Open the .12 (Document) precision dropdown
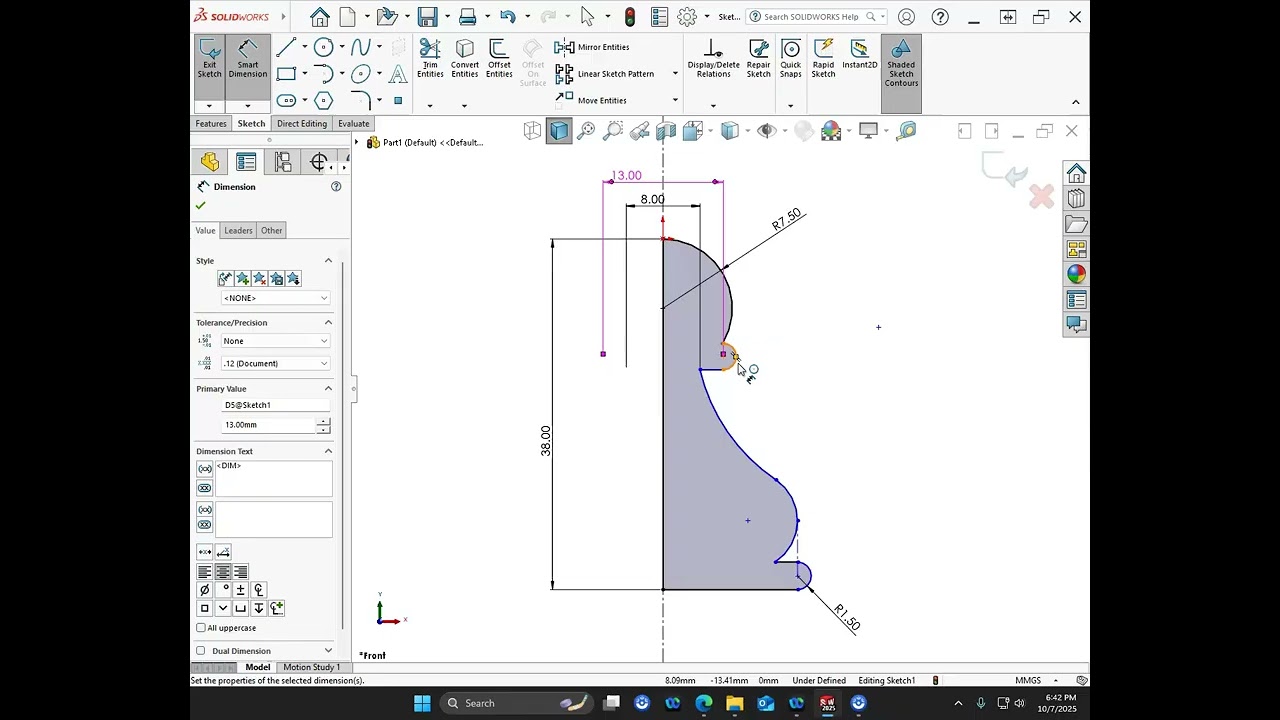 click(x=275, y=363)
